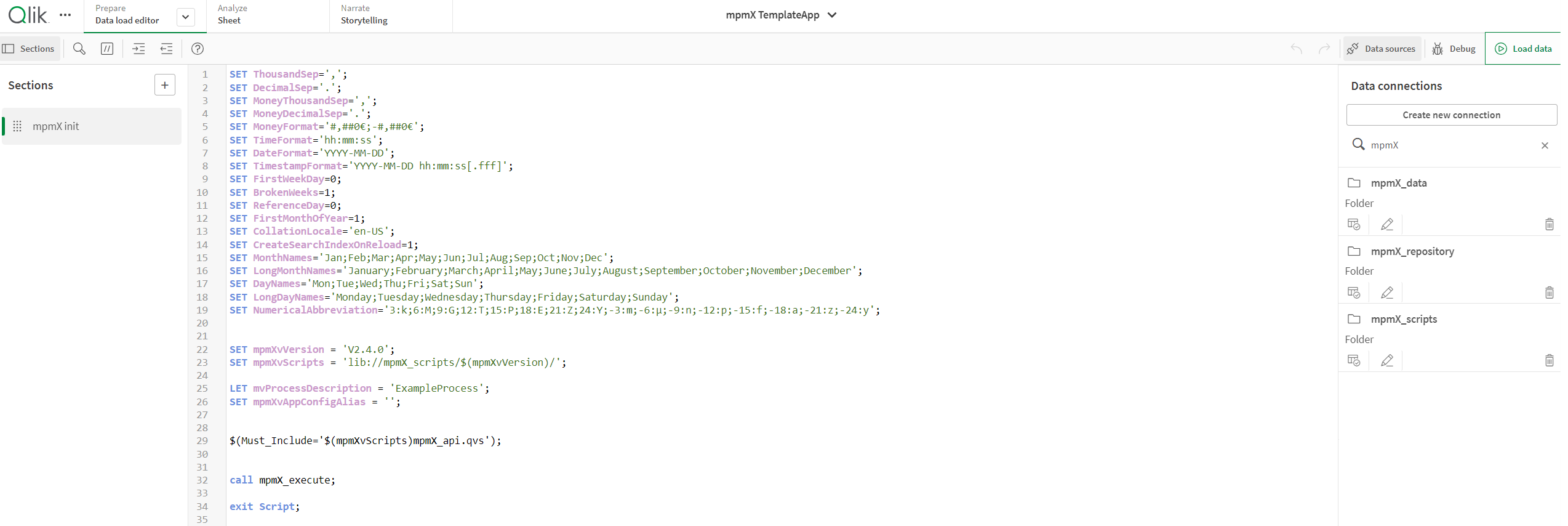The height and width of the screenshot is (526, 1568).
Task: Place cursor on SET ThousandSep line
Action: coord(288,75)
